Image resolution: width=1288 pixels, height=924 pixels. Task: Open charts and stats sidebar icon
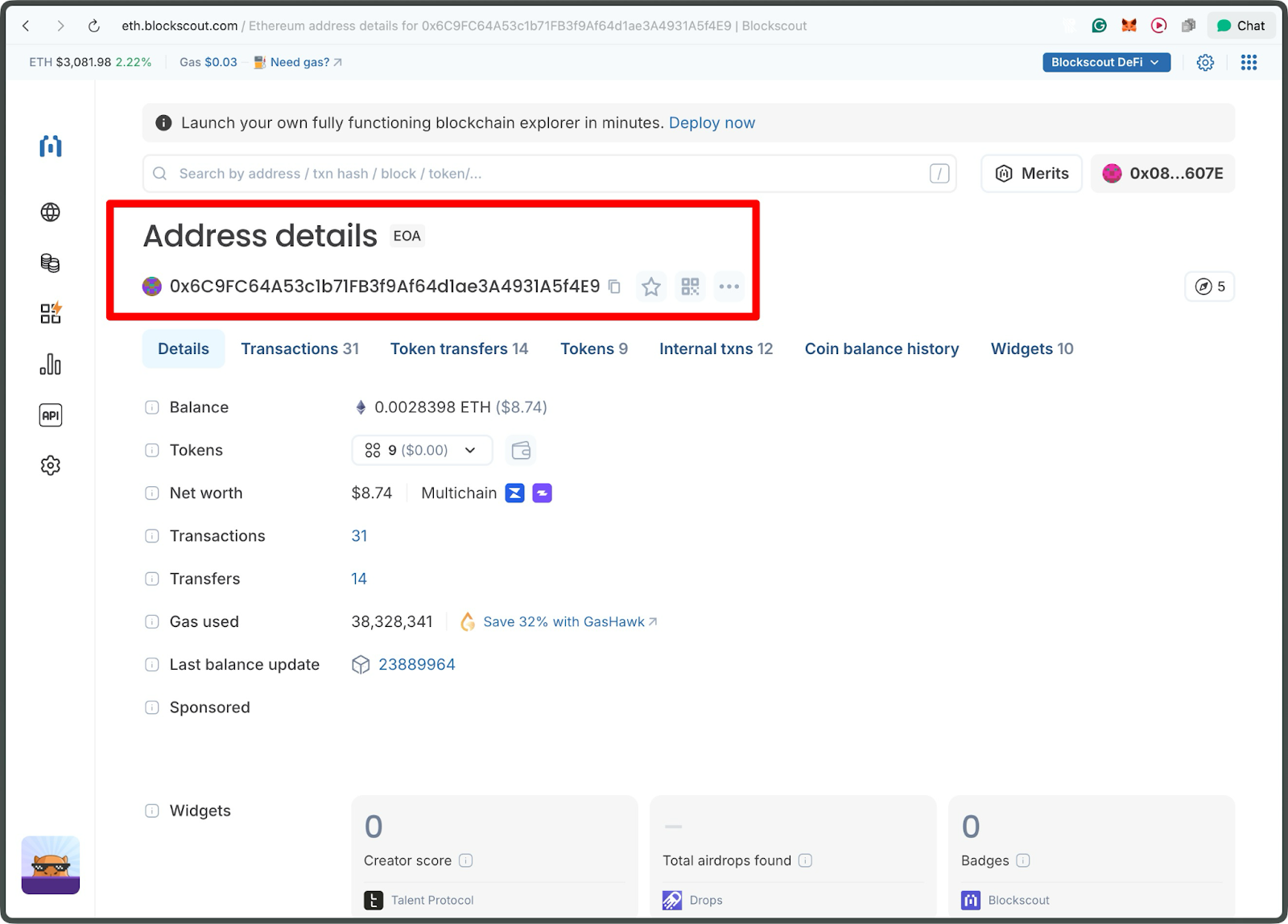pyautogui.click(x=50, y=364)
